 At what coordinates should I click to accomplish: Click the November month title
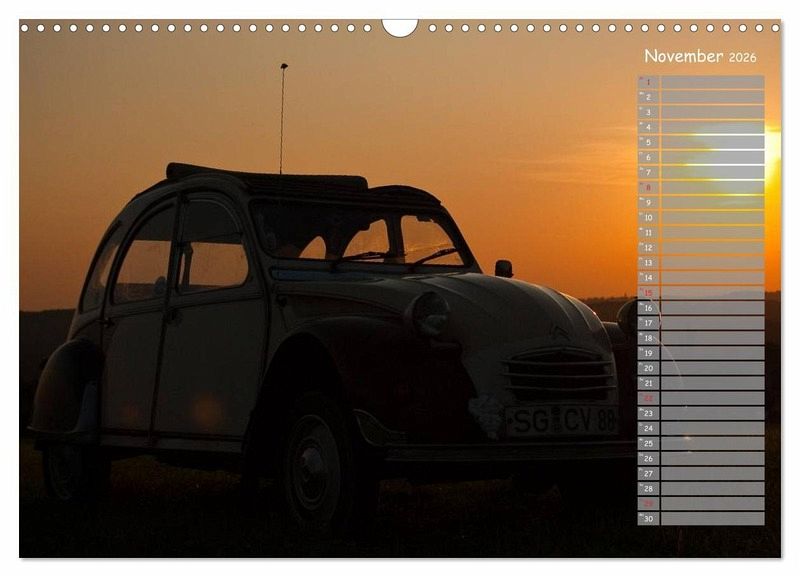click(683, 56)
